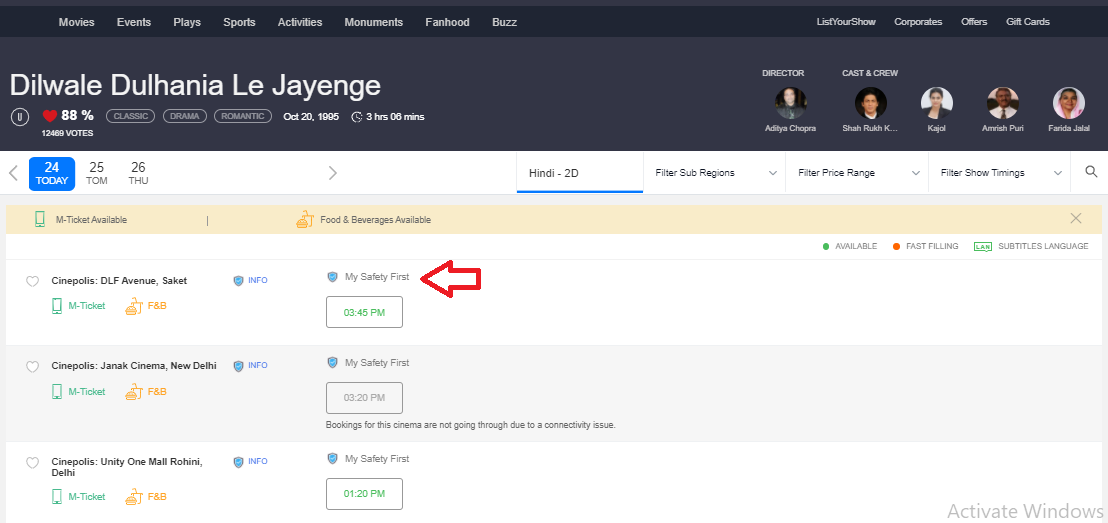Screen dimensions: 1108x523
Task: Favorite Cinepolis Unity One Mall heart
Action: point(32,463)
